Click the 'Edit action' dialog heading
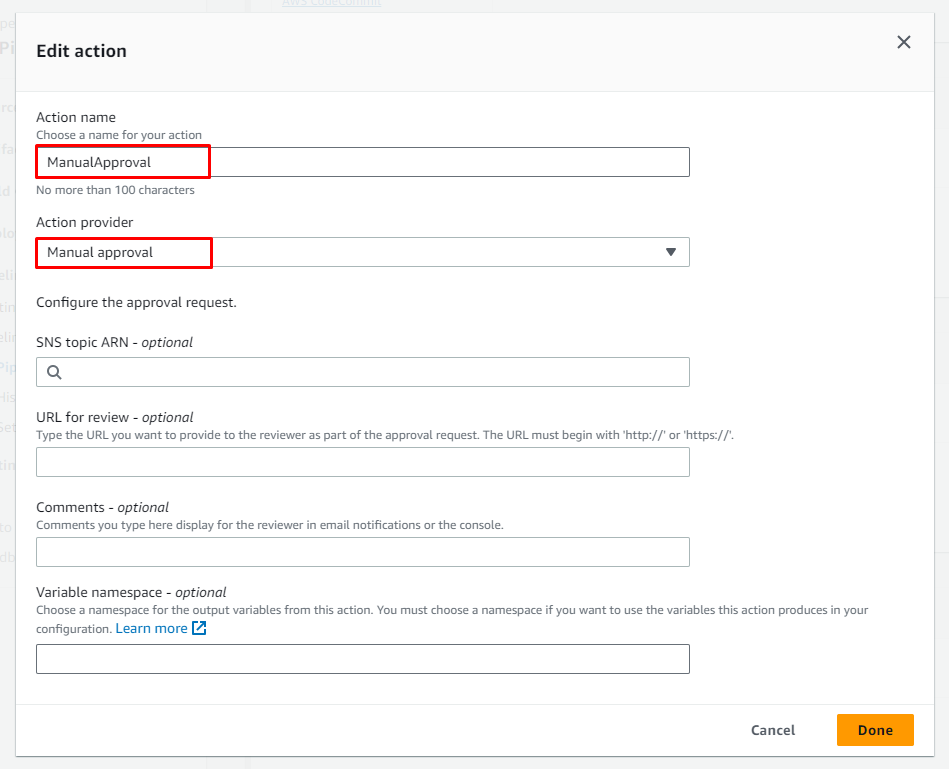This screenshot has height=769, width=949. 81,51
